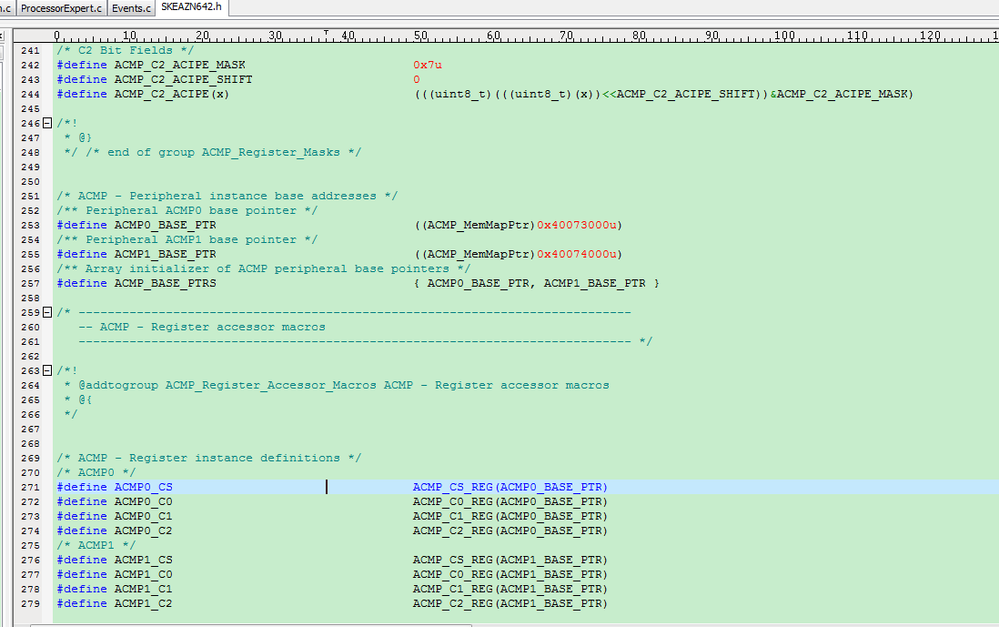
Task: Click line number 253 in the gutter
Action: click(x=30, y=226)
